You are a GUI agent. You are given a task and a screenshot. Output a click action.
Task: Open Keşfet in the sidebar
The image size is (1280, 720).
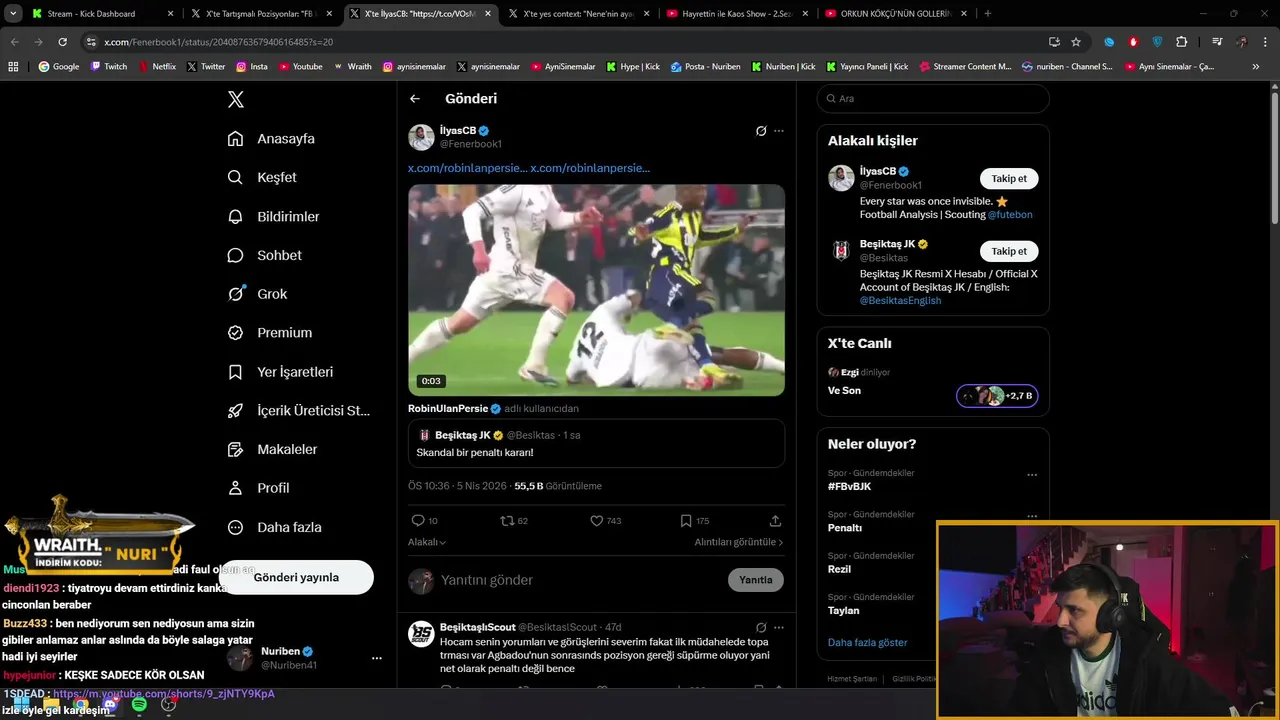(263, 177)
